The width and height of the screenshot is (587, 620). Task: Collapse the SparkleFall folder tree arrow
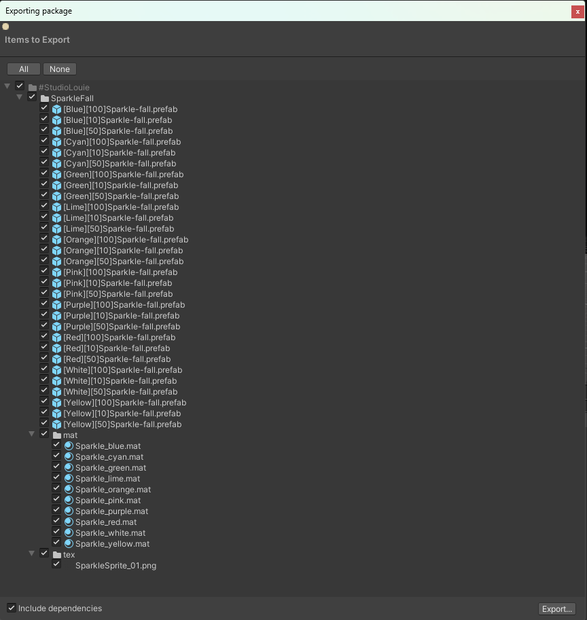pos(19,97)
